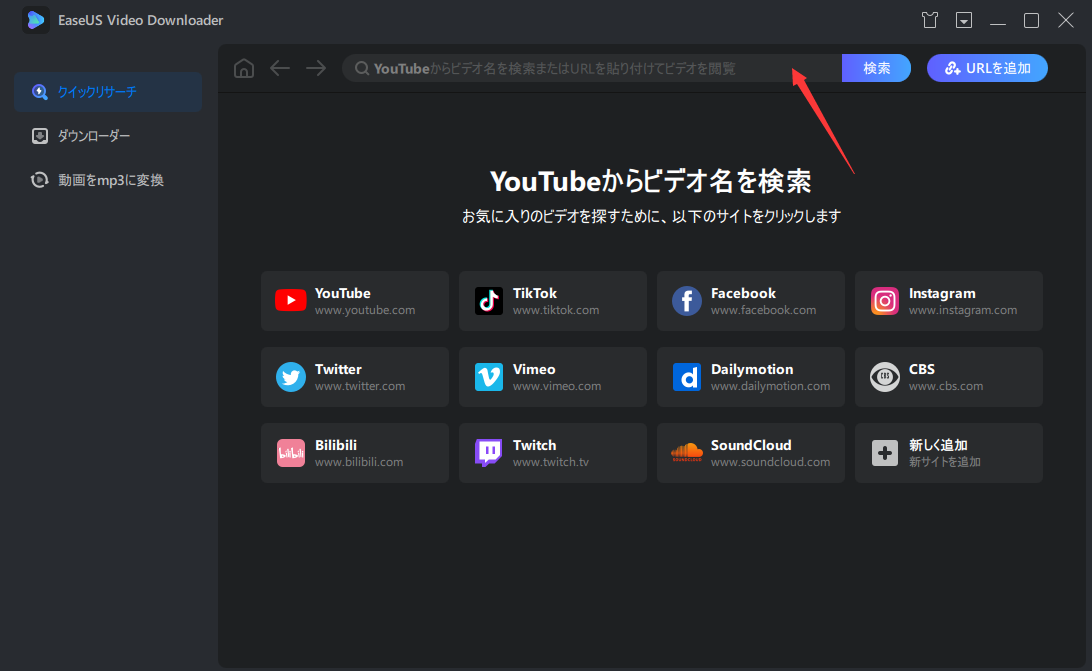Viewport: 1092px width, 671px height.
Task: Click the SoundCloud icon on its site card
Action: [686, 452]
